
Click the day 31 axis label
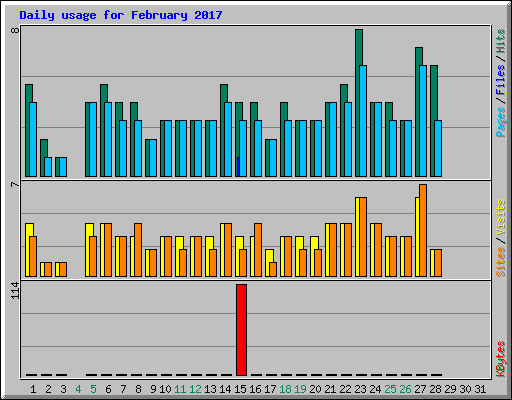pos(480,389)
